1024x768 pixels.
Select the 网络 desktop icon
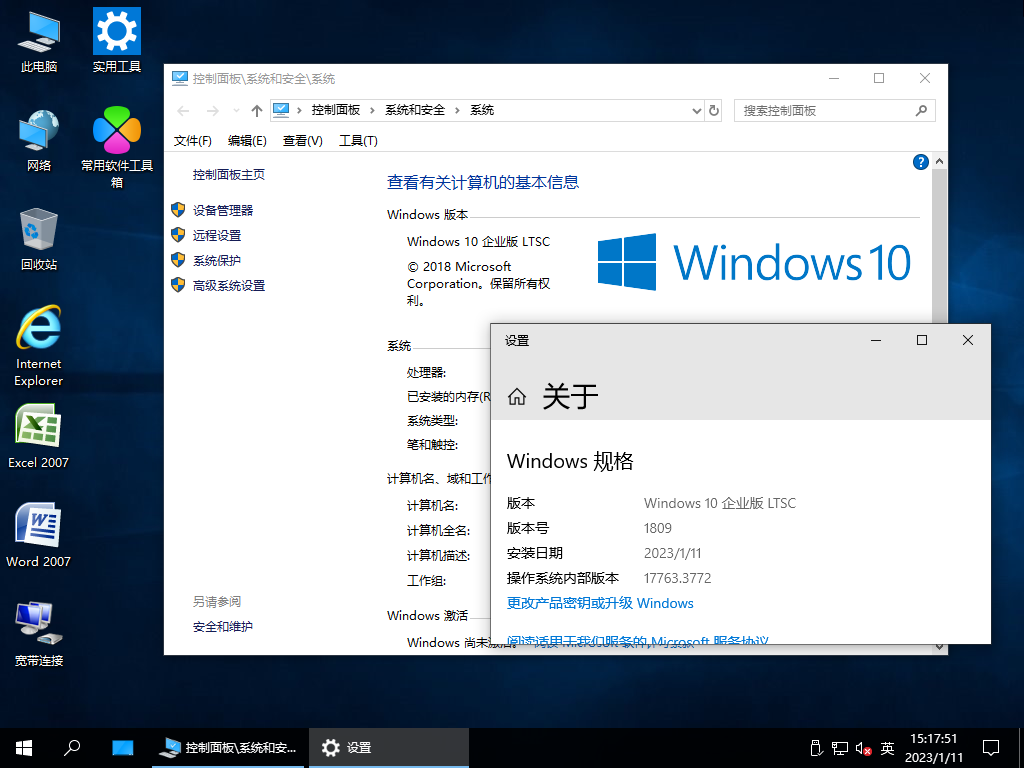tap(39, 139)
